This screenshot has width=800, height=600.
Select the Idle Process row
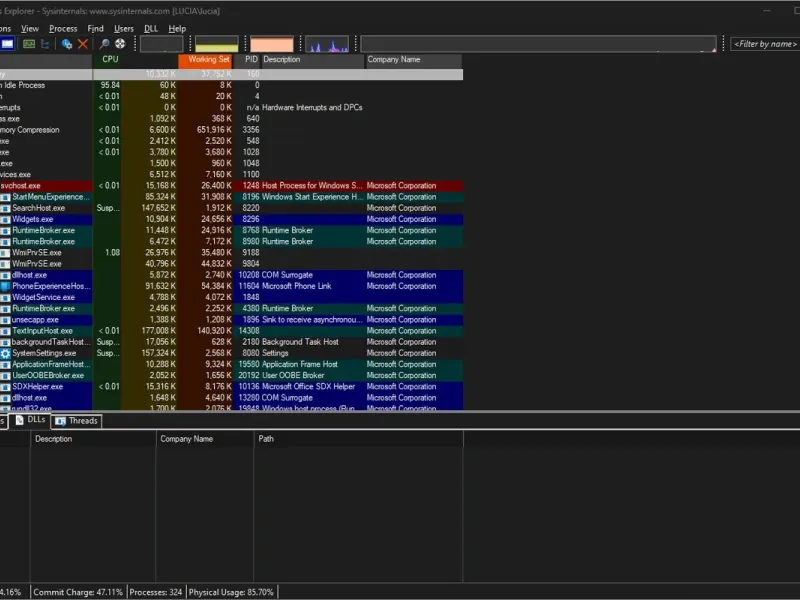(x=231, y=85)
